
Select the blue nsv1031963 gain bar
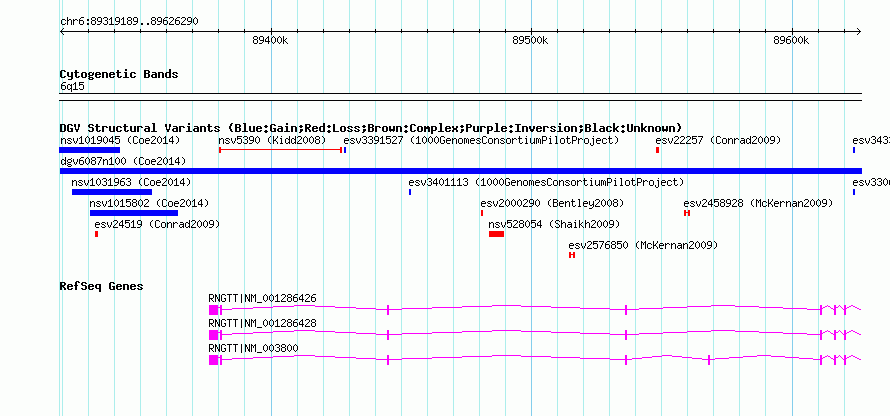pos(112,192)
